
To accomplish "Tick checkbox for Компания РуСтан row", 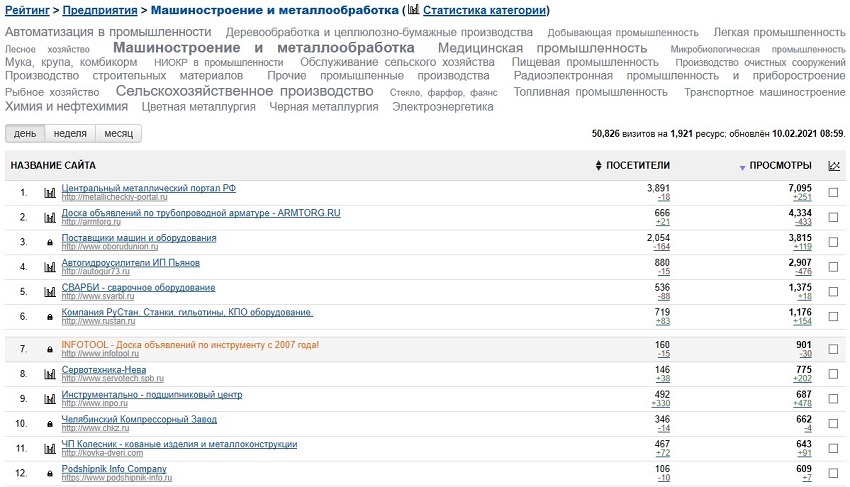I will pos(833,317).
